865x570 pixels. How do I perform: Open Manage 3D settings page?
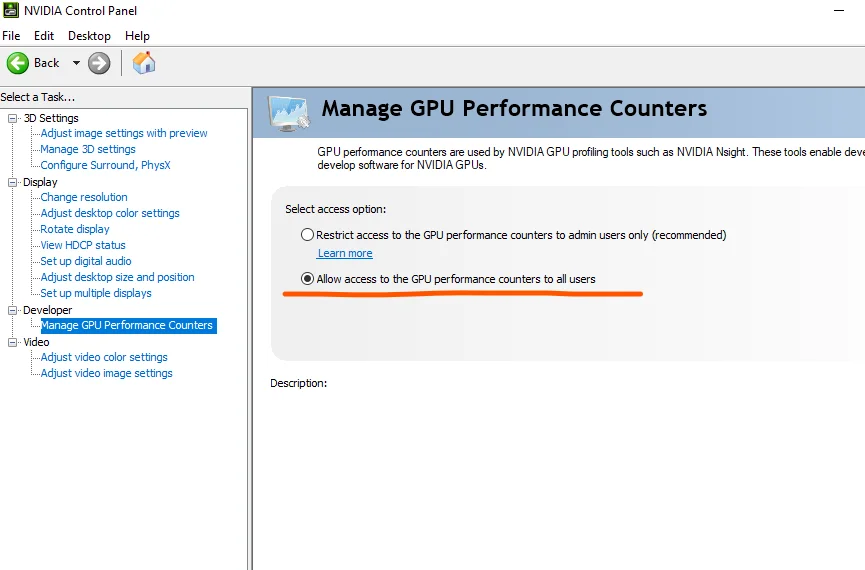point(88,149)
